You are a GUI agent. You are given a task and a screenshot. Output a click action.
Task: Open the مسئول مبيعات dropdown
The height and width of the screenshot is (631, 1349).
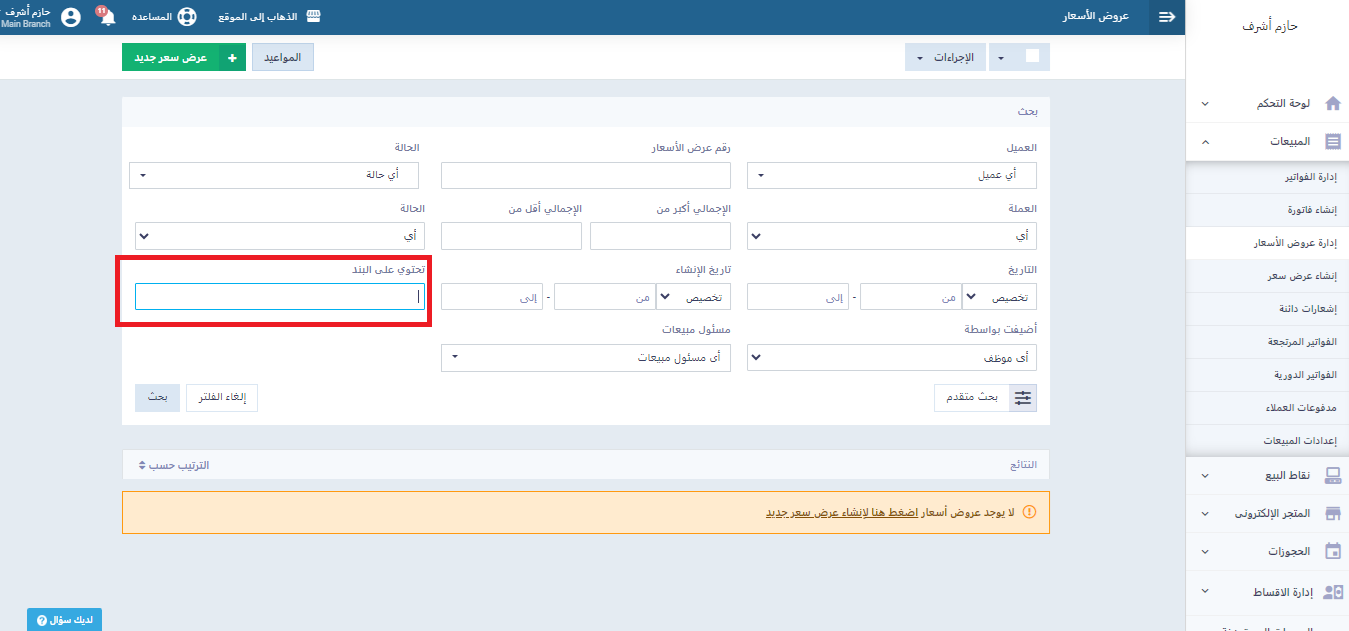586,357
